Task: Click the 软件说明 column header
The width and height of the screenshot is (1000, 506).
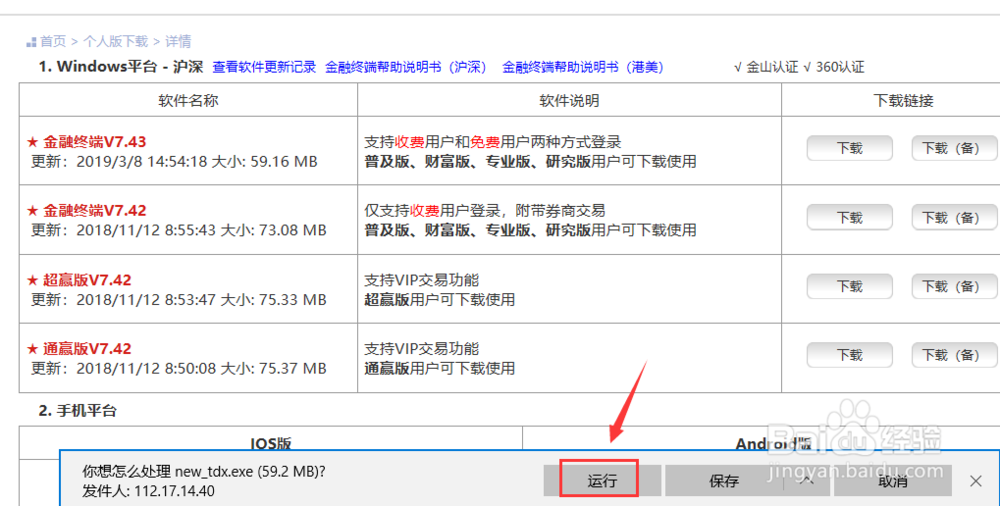Action: 569,100
